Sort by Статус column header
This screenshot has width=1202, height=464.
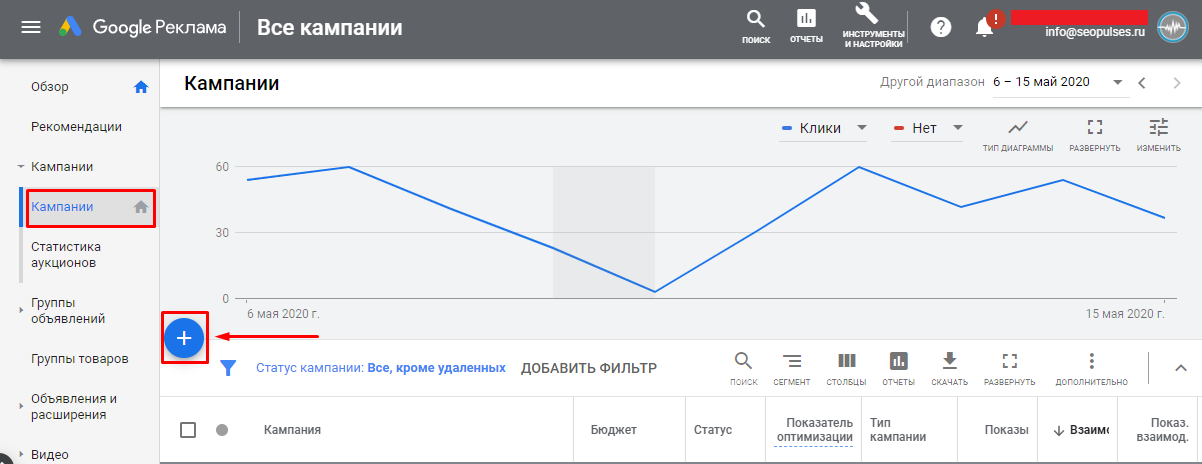tap(713, 430)
